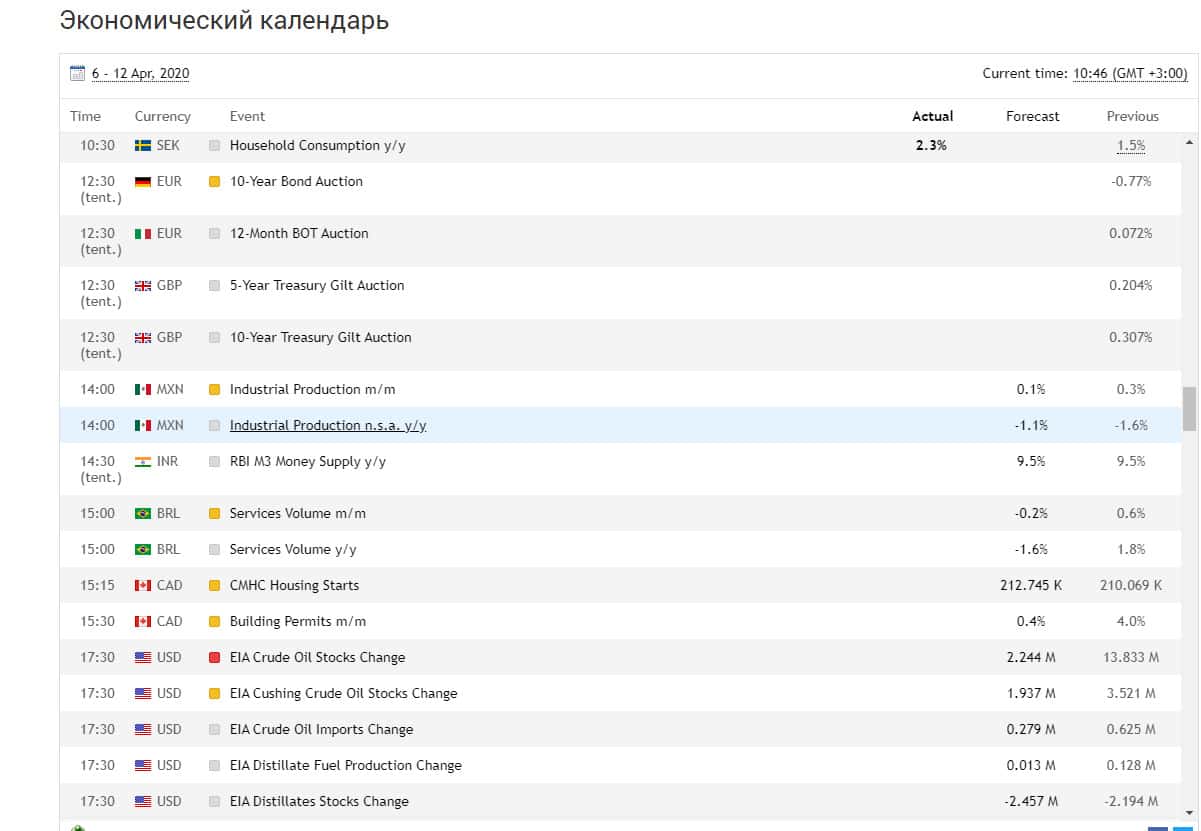Click the Currency column header
Viewport: 1201px width, 831px height.
[162, 116]
